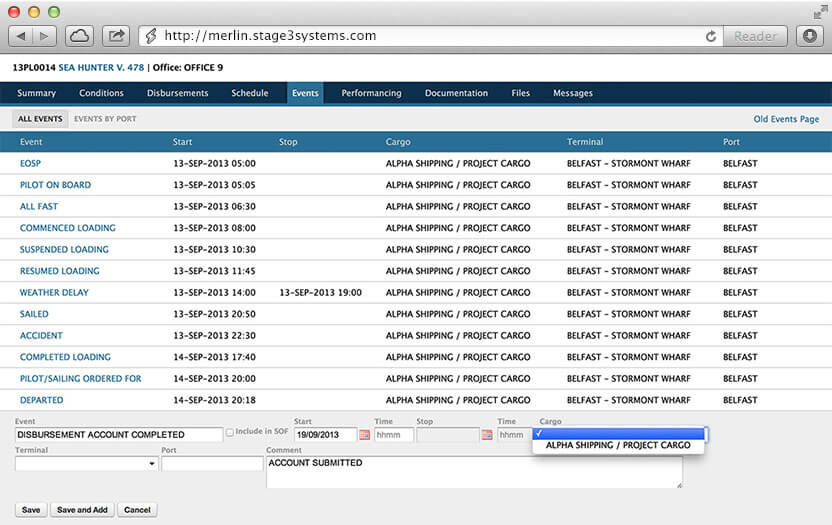Open iCloud tabs cloud icon

coord(80,35)
